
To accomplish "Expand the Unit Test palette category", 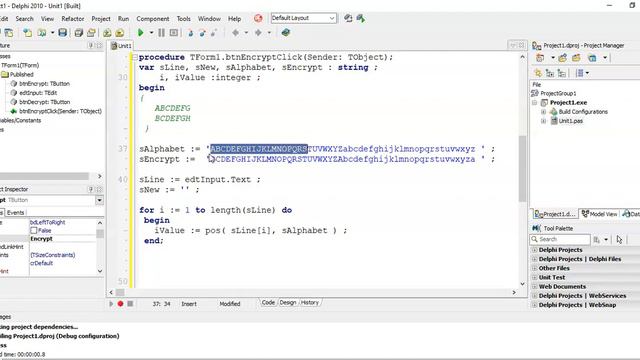I will (x=535, y=278).
